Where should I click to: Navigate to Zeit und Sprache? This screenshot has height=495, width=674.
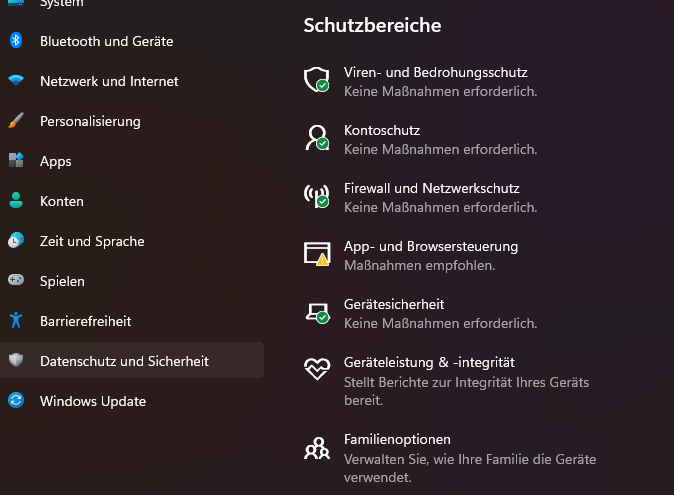(92, 241)
